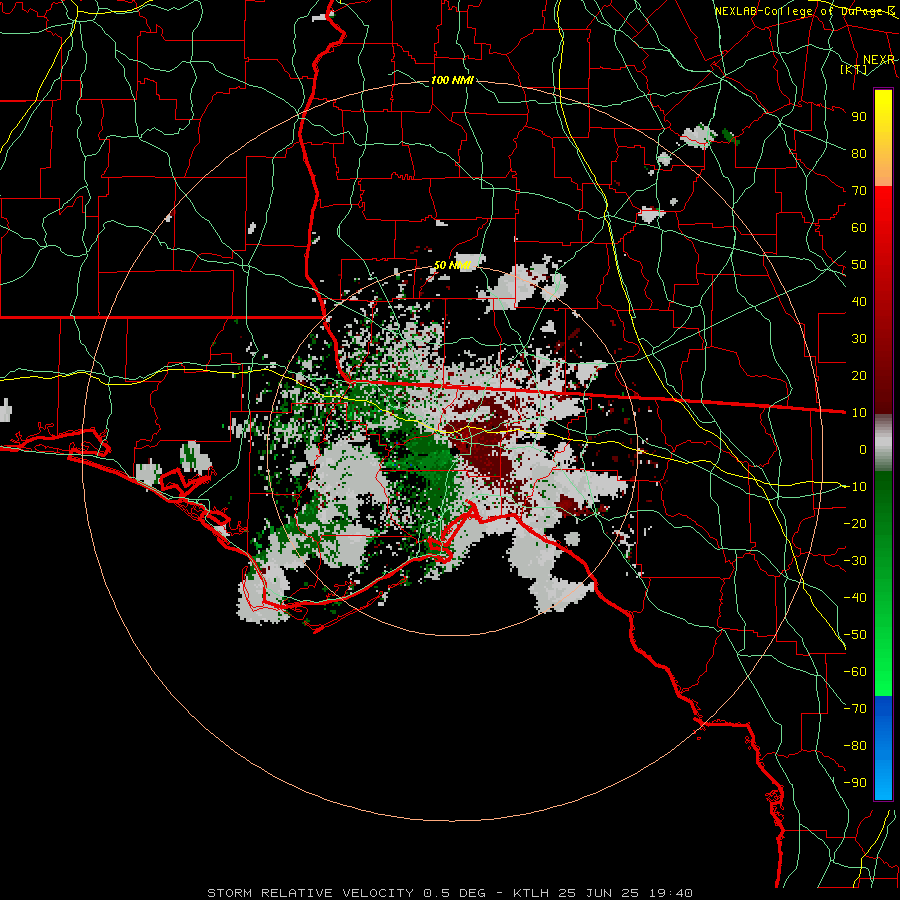Screen dimensions: 900x900
Task: Click the "NEXR" label above the scale
Action: coord(879,60)
